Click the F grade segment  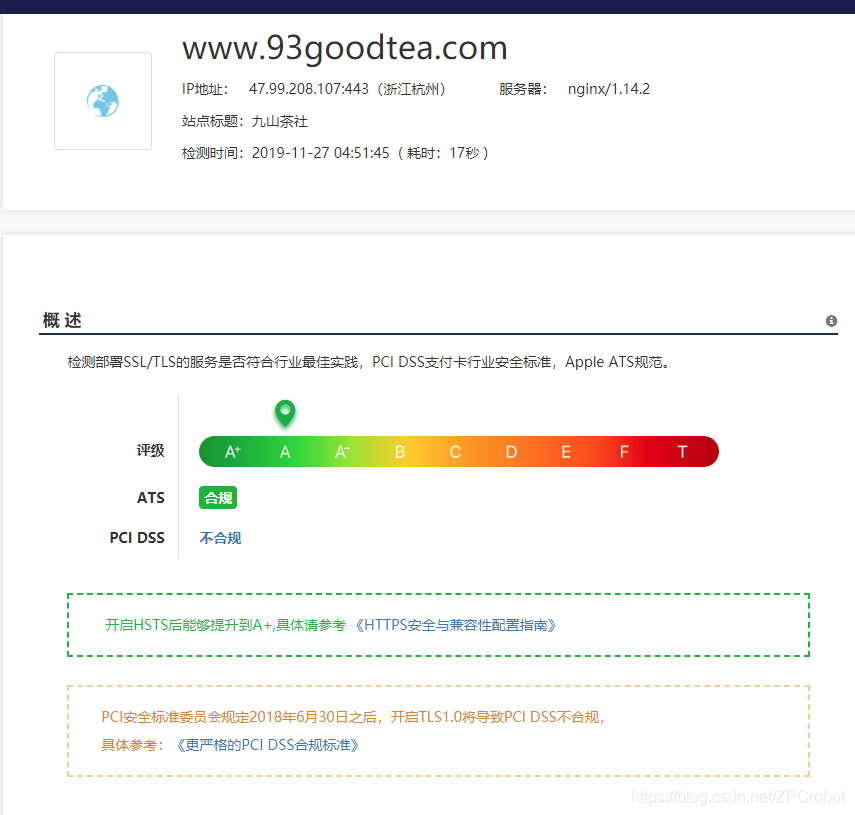(624, 452)
